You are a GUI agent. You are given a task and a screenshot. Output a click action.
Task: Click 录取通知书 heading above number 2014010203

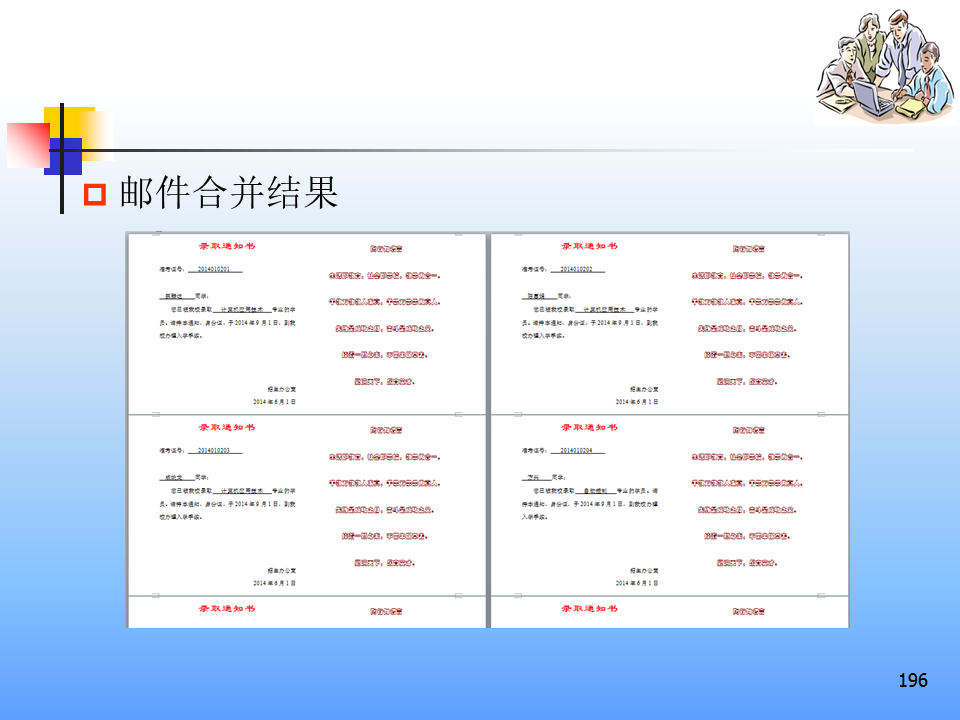(227, 427)
